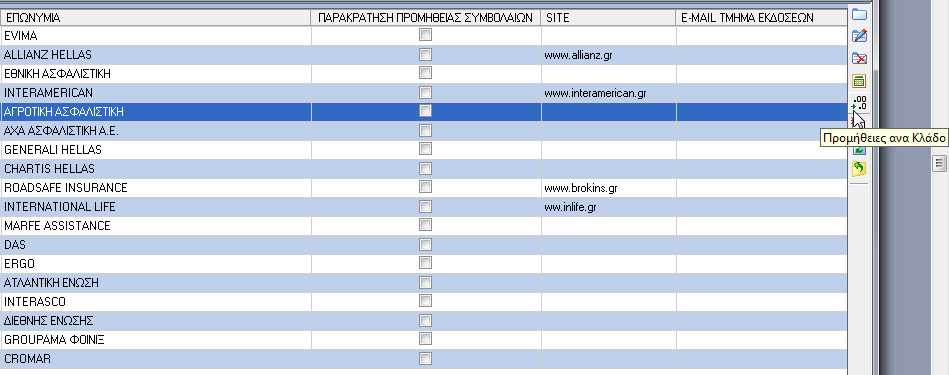Select the INTERNATIONAL LIFE row name

click(59, 207)
